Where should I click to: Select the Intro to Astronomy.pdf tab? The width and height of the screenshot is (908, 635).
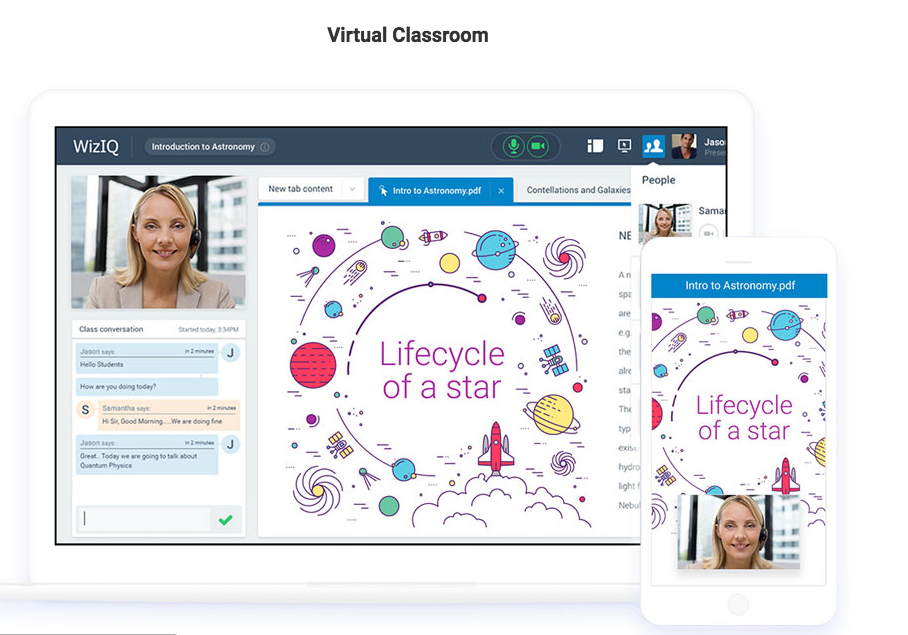pyautogui.click(x=433, y=190)
